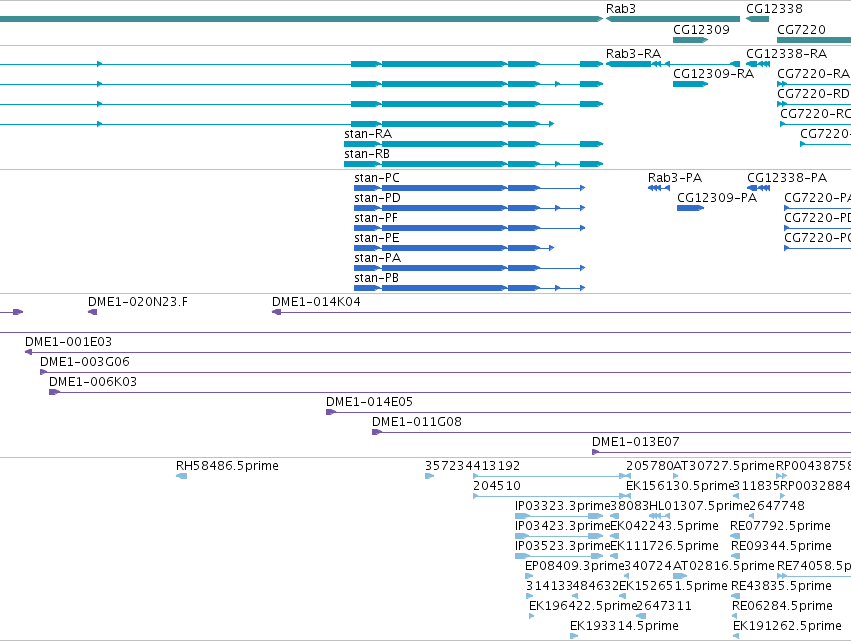This screenshot has width=851, height=641.
Task: Select the CG12309 gene label
Action: (x=701, y=30)
